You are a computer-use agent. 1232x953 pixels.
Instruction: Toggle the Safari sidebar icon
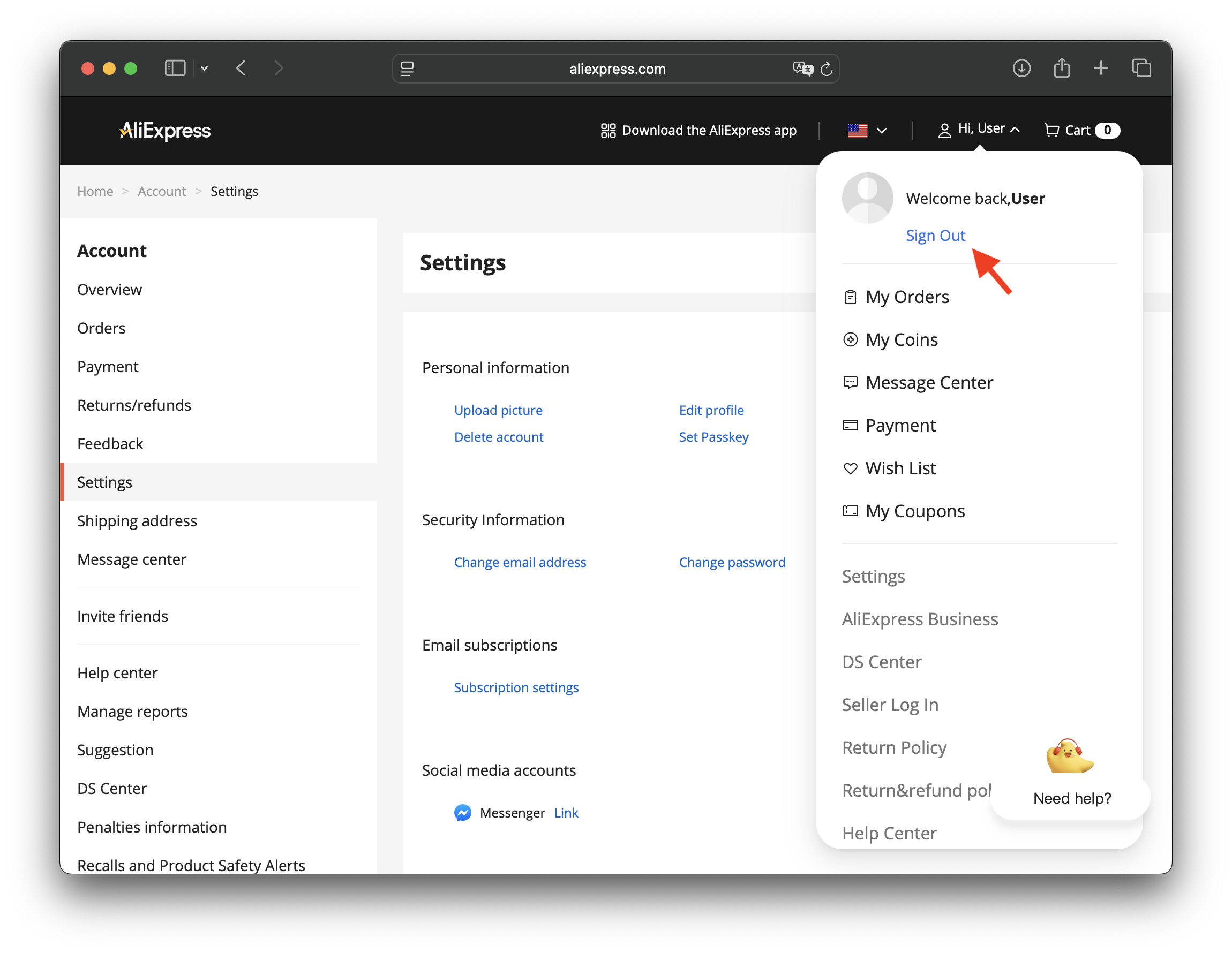(x=175, y=68)
